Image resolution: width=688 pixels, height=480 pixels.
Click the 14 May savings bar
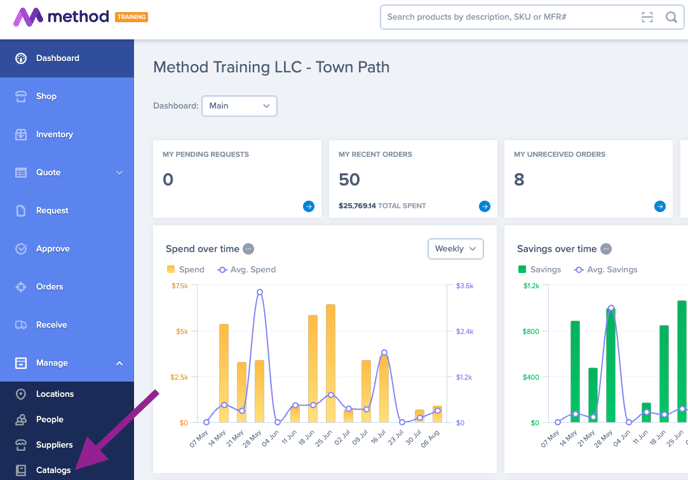(575, 372)
